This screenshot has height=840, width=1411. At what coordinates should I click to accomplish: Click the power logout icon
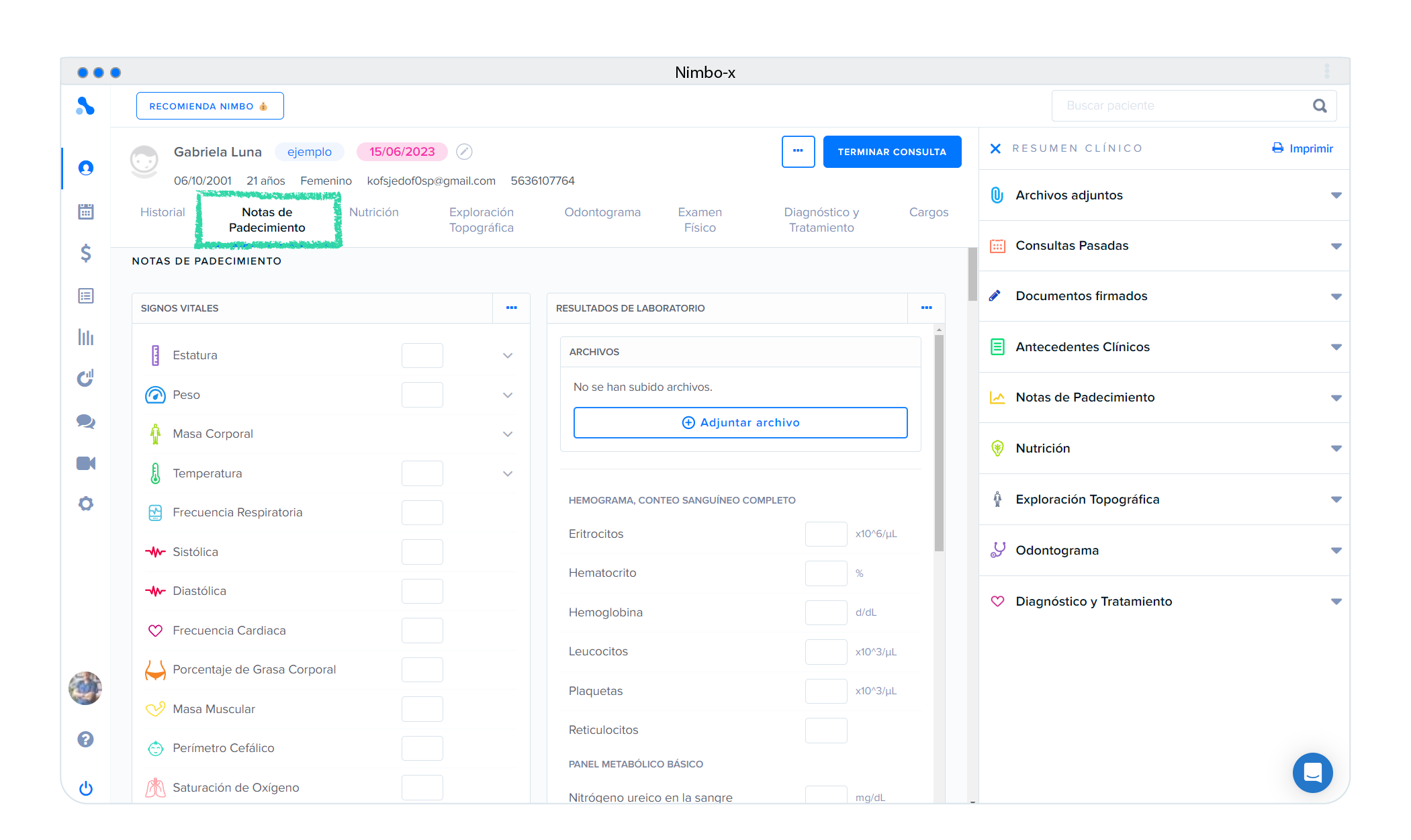coord(85,788)
